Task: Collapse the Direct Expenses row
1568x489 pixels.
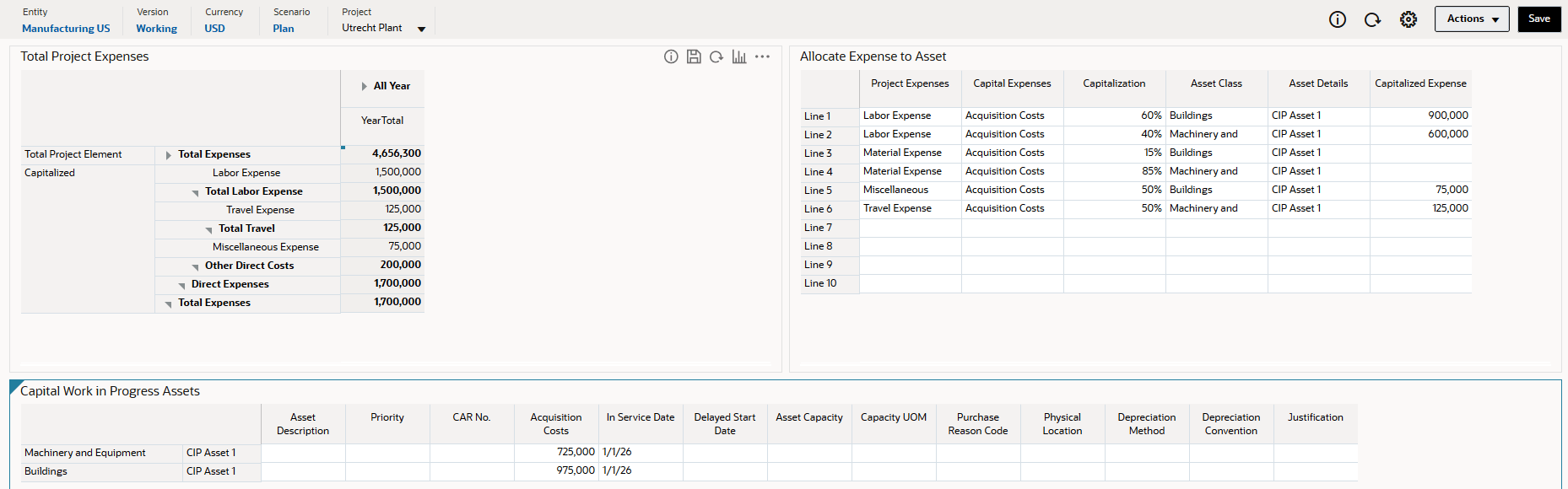Action: click(x=182, y=286)
